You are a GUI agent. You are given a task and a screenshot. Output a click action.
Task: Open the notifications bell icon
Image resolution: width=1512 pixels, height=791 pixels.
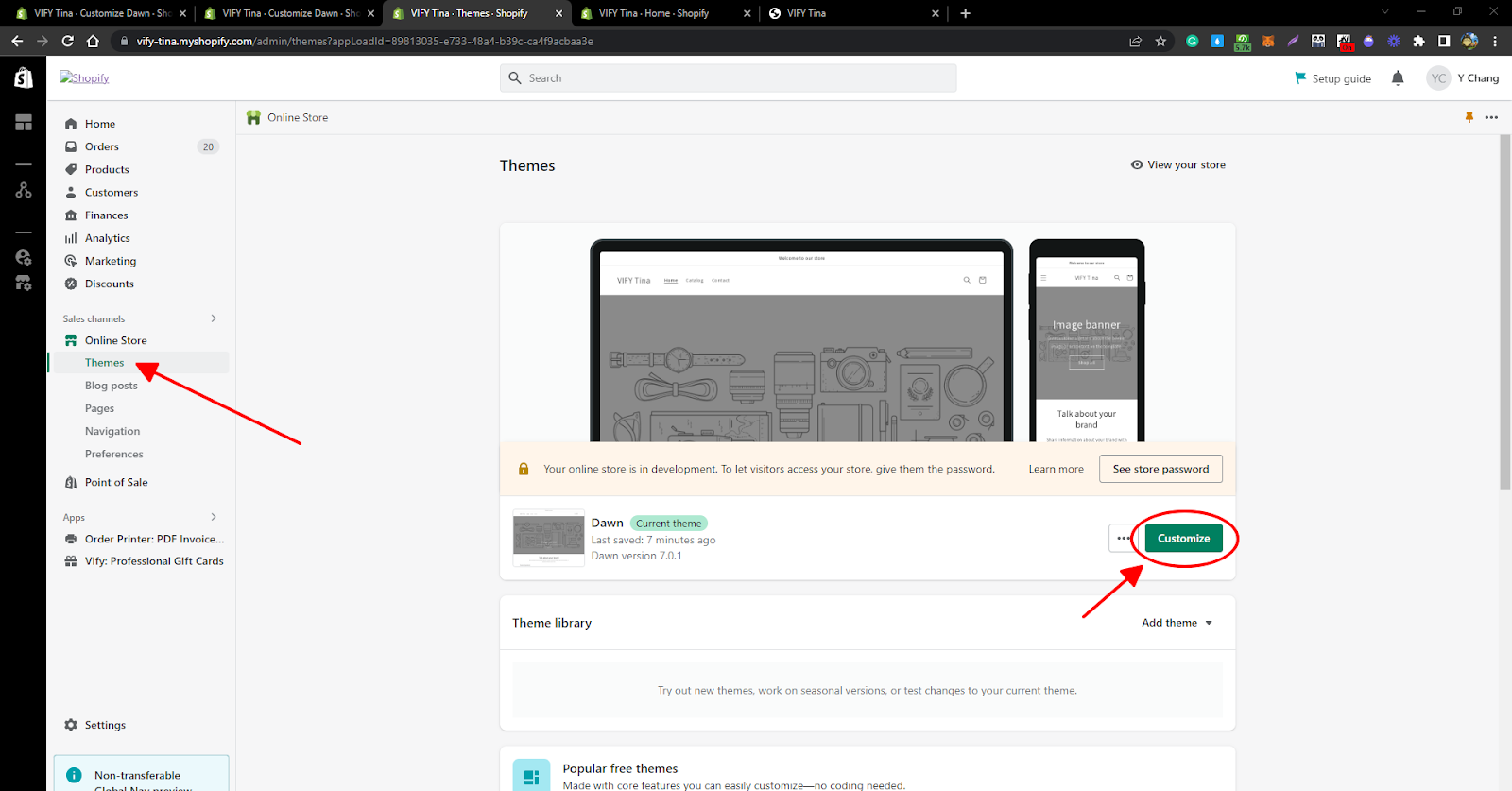click(1398, 78)
